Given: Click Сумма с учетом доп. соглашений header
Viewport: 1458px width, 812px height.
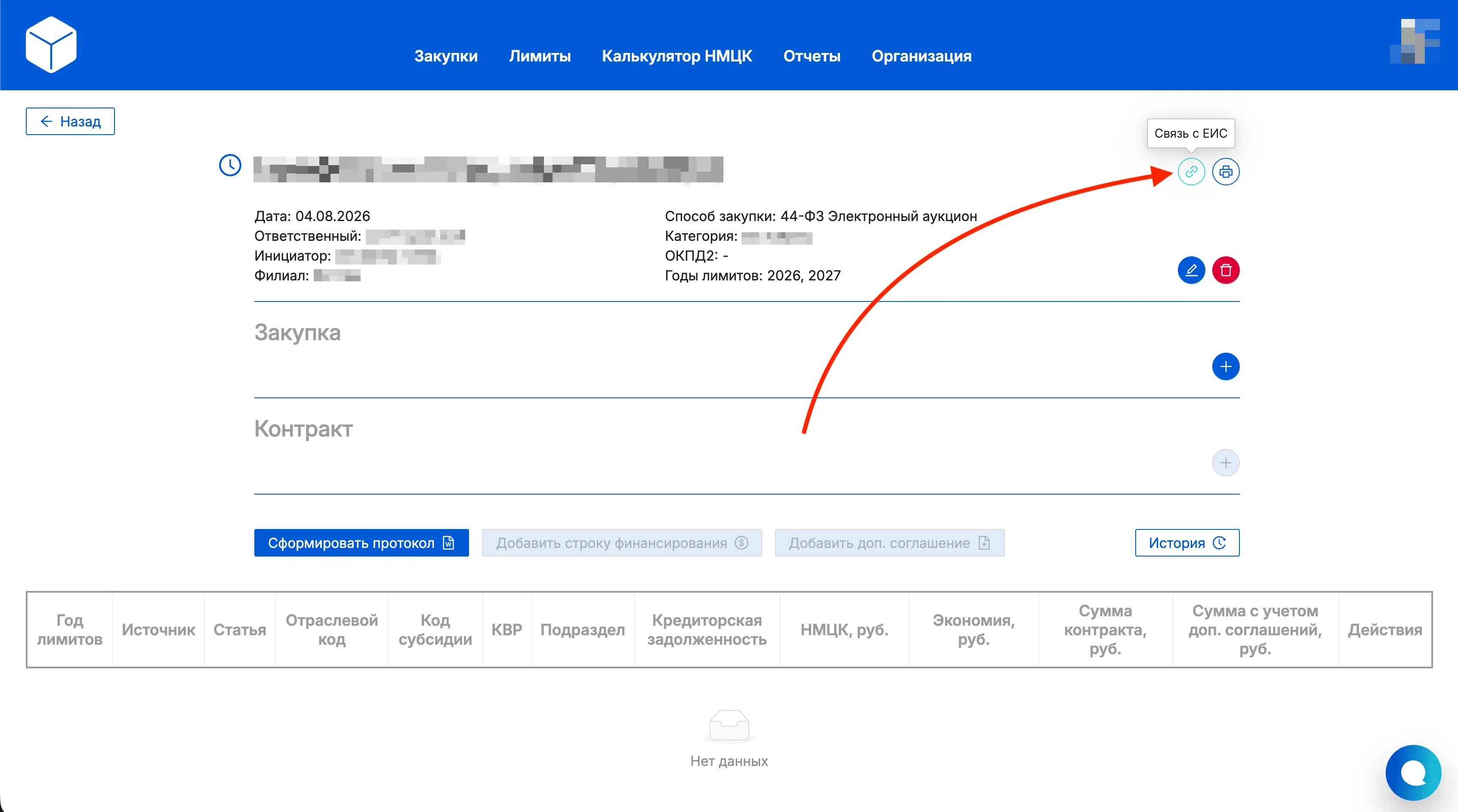Looking at the screenshot, I should click(1255, 630).
